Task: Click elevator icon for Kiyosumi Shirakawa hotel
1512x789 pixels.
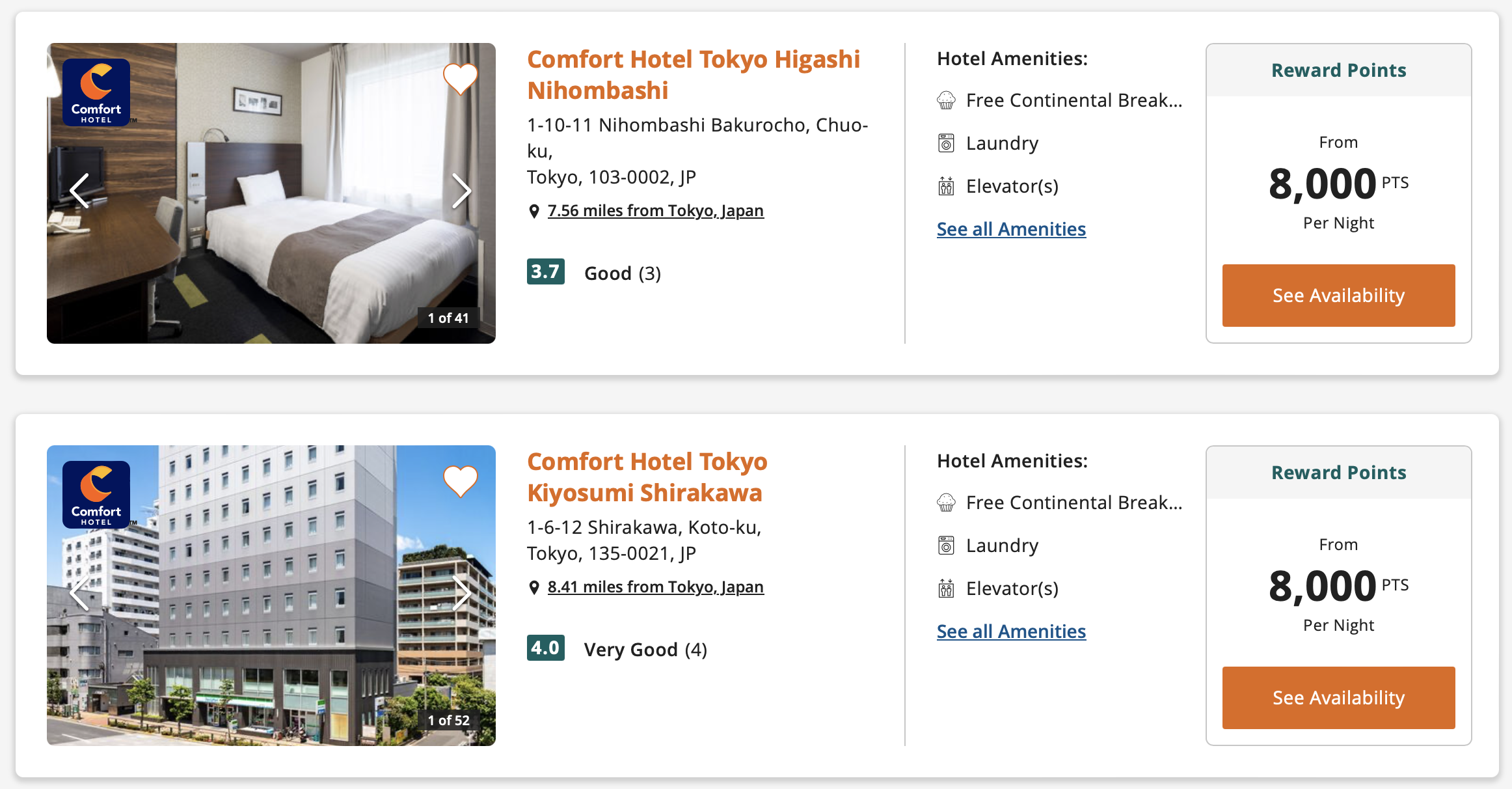Action: (946, 588)
